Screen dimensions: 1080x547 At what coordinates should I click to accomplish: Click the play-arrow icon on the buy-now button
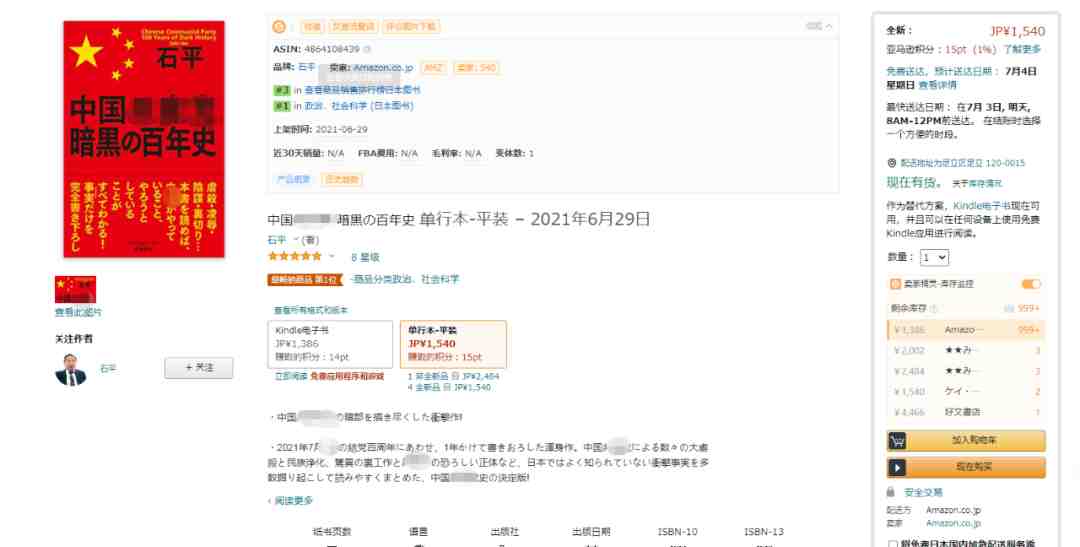point(897,468)
